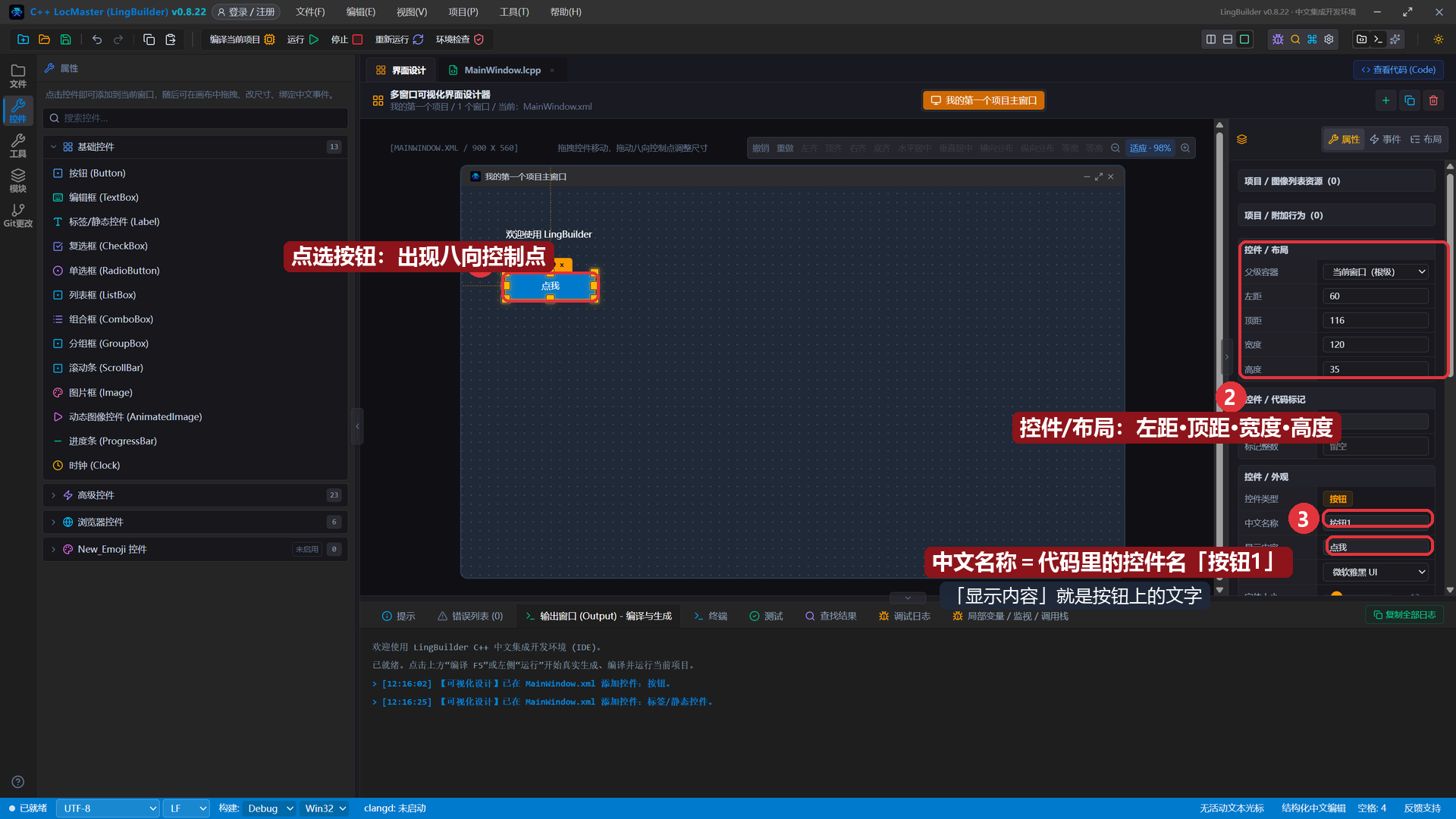Screen dimensions: 1456x819
Task: Open the 文件(F) menu
Action: [310, 12]
